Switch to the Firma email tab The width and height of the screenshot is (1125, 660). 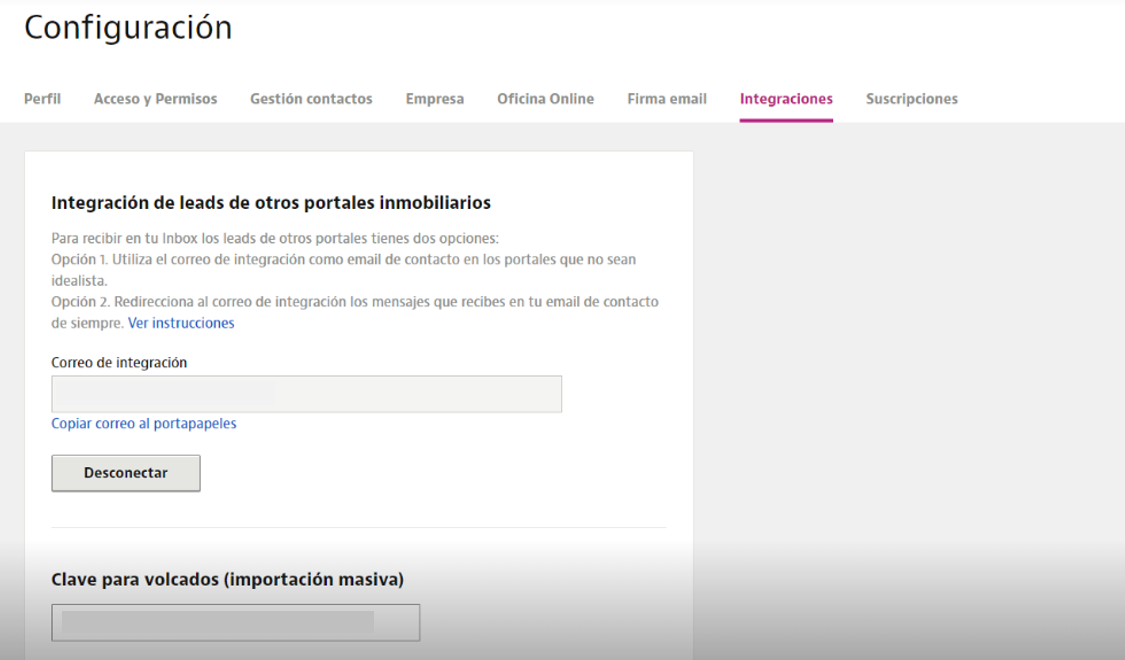click(666, 99)
